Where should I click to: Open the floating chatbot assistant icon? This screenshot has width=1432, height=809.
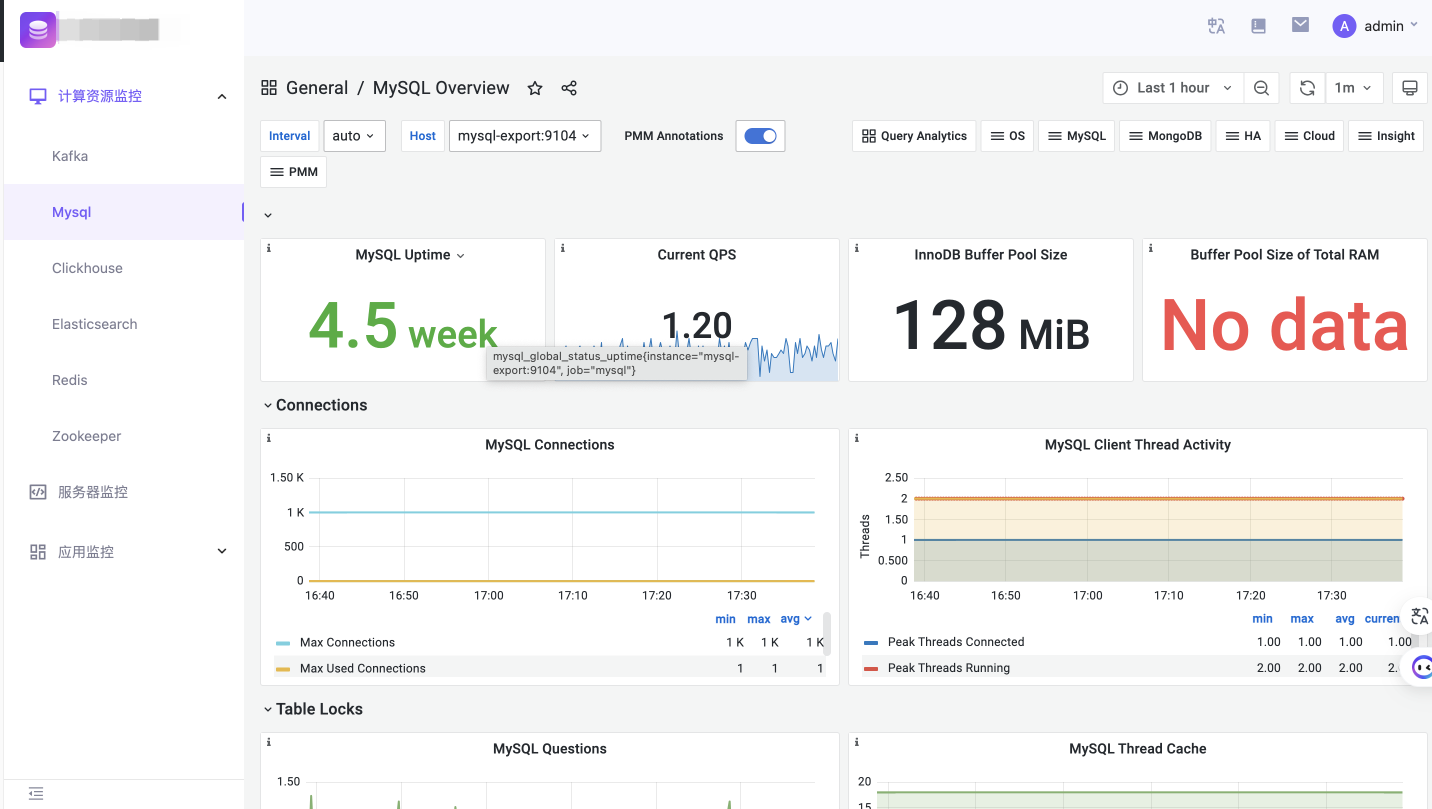(x=1421, y=667)
